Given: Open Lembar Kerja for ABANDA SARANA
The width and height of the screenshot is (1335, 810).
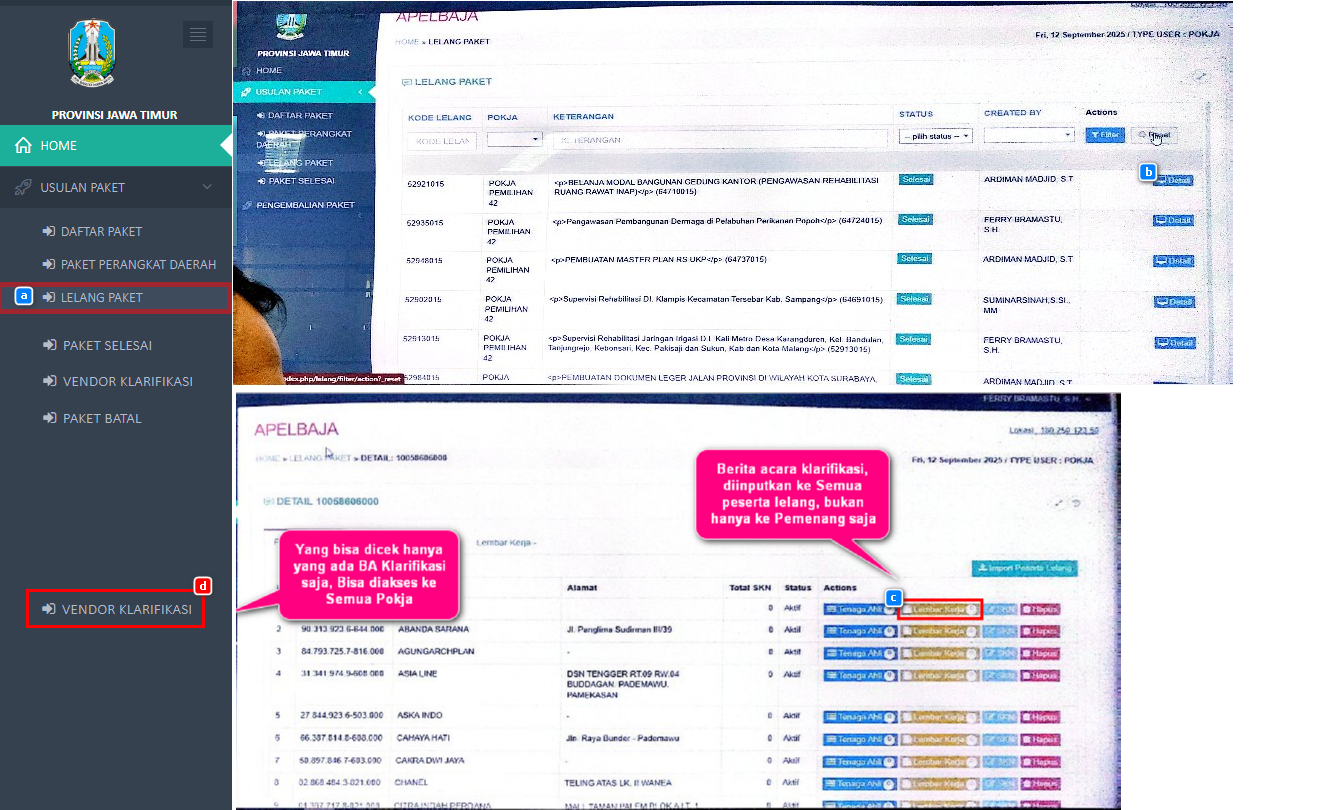Looking at the screenshot, I should (x=939, y=631).
